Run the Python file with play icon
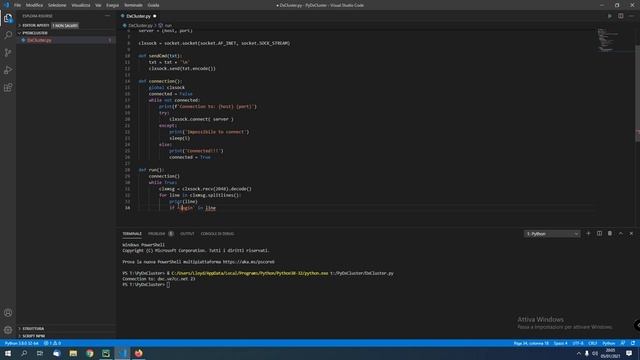The height and width of the screenshot is (360, 640). tap(610, 16)
